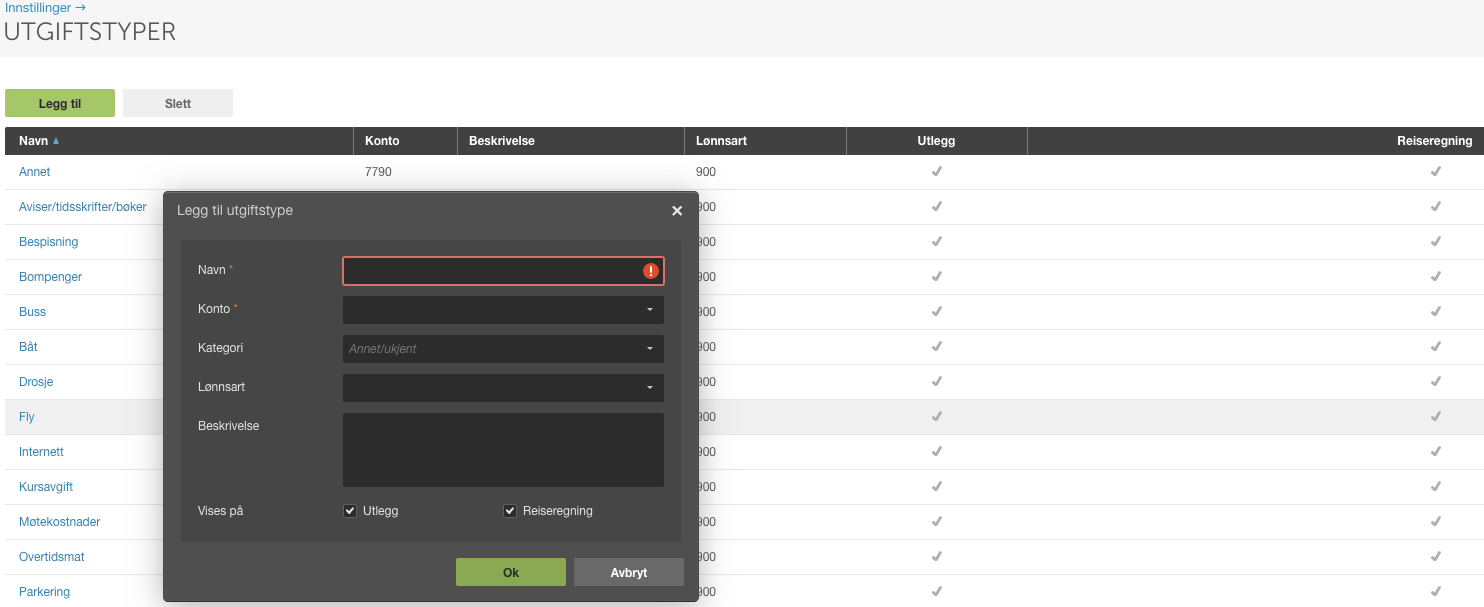Open the Aviser/tidsskrifter/bøker expense type

pyautogui.click(x=83, y=207)
